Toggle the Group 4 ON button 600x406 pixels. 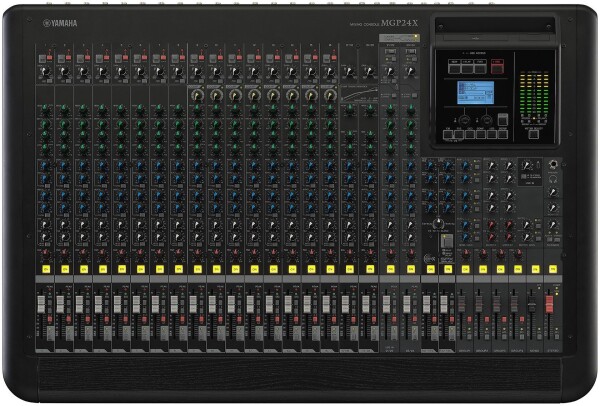pos(518,269)
